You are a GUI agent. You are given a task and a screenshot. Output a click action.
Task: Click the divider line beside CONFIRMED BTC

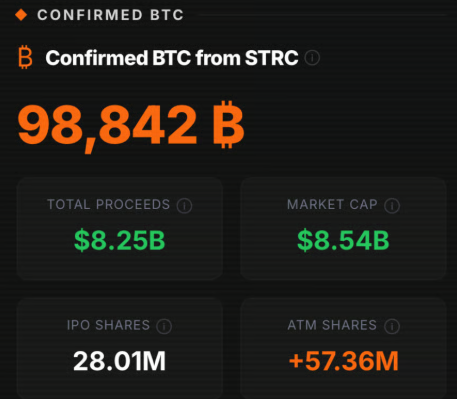322,15
